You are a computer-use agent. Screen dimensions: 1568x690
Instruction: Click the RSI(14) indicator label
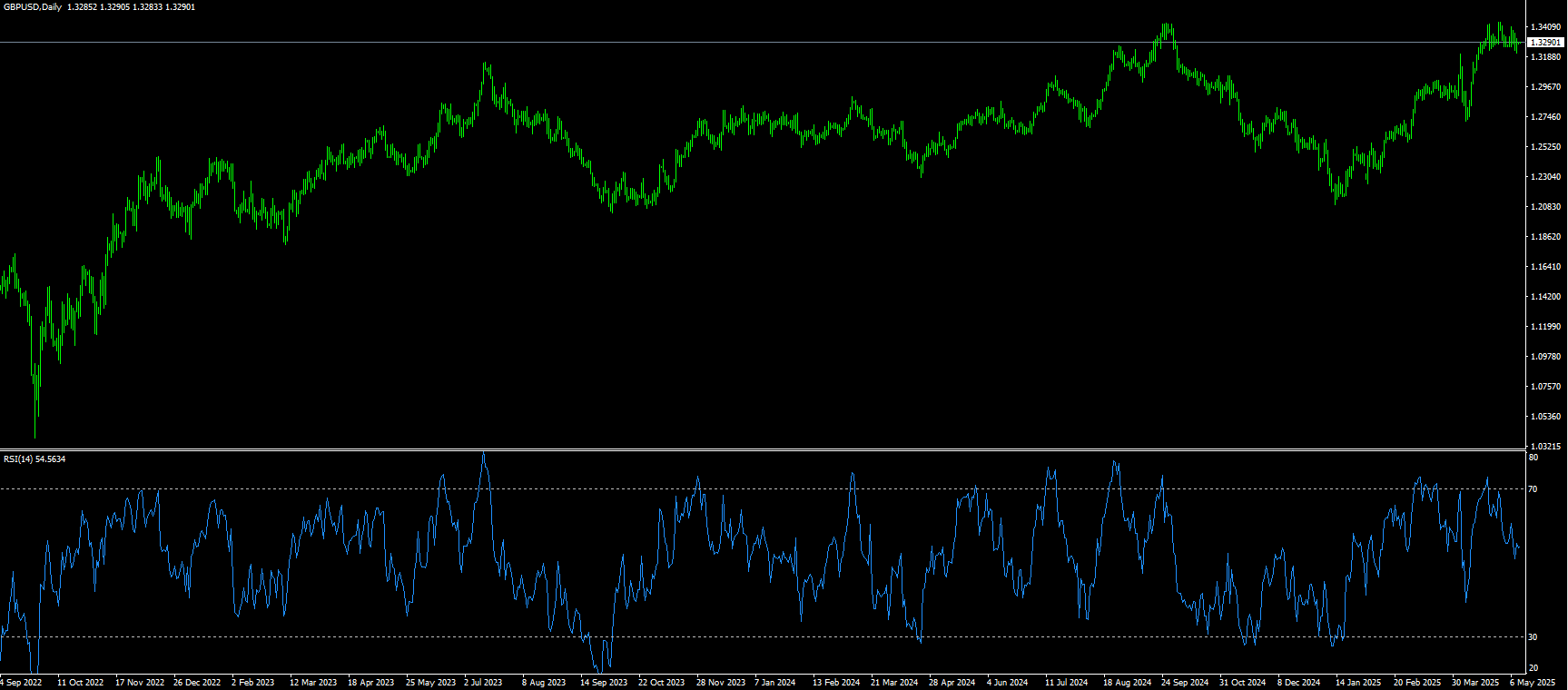point(18,459)
